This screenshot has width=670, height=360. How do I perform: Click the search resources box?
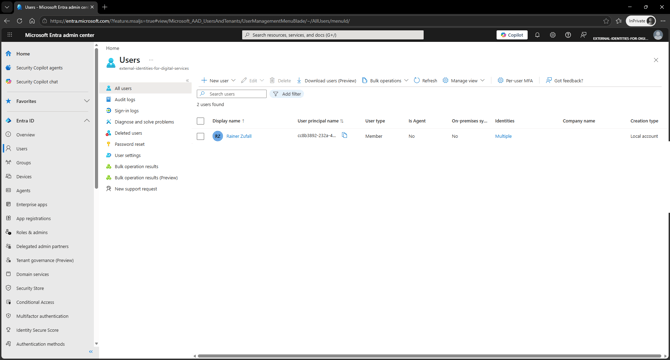[333, 35]
